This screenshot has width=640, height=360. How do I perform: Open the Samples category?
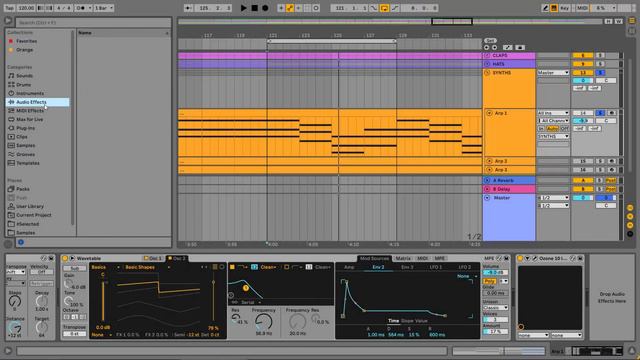coord(26,146)
